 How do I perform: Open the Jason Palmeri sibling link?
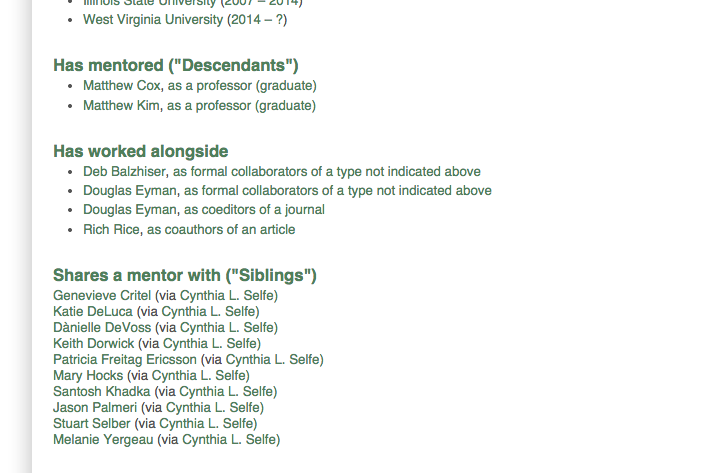tap(95, 407)
